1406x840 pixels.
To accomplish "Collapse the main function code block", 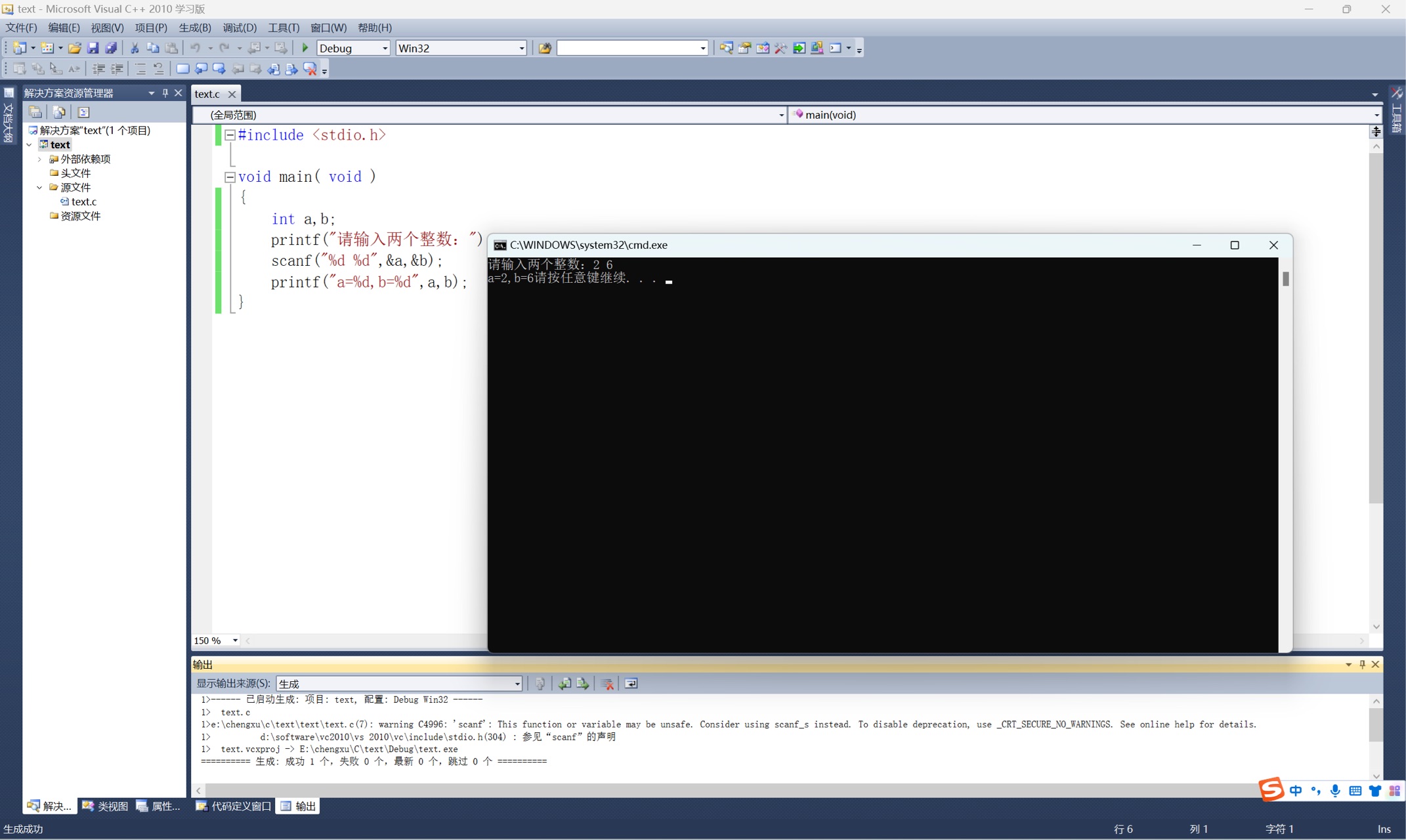I will pos(230,177).
